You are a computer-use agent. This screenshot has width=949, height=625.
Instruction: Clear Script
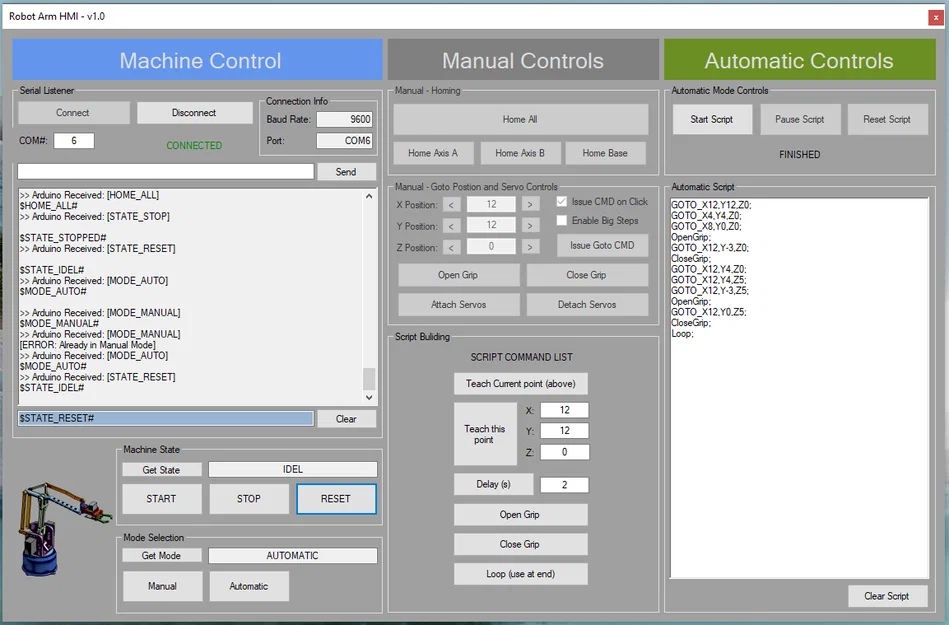pyautogui.click(x=887, y=596)
